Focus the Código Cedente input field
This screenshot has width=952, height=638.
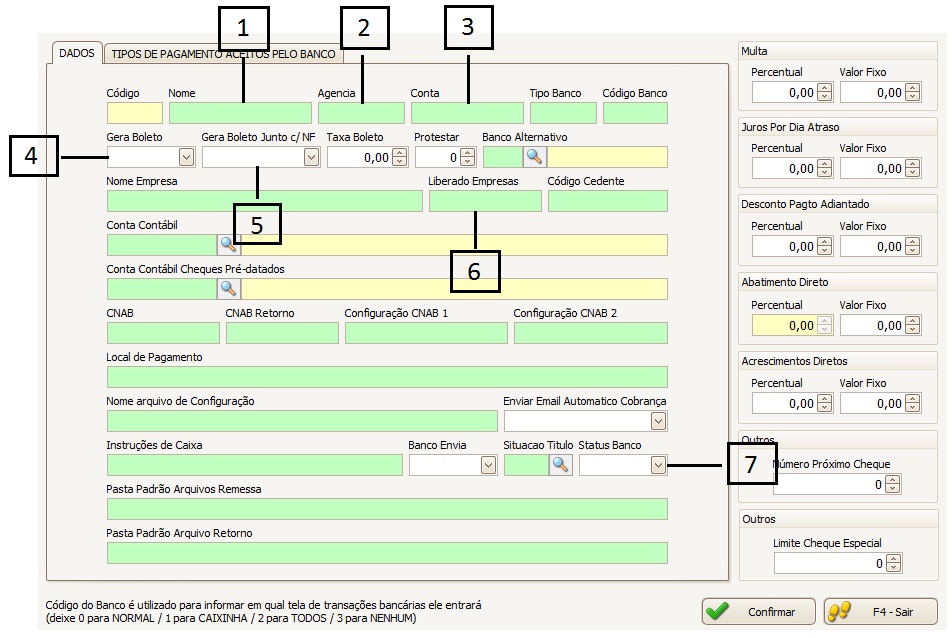click(607, 201)
